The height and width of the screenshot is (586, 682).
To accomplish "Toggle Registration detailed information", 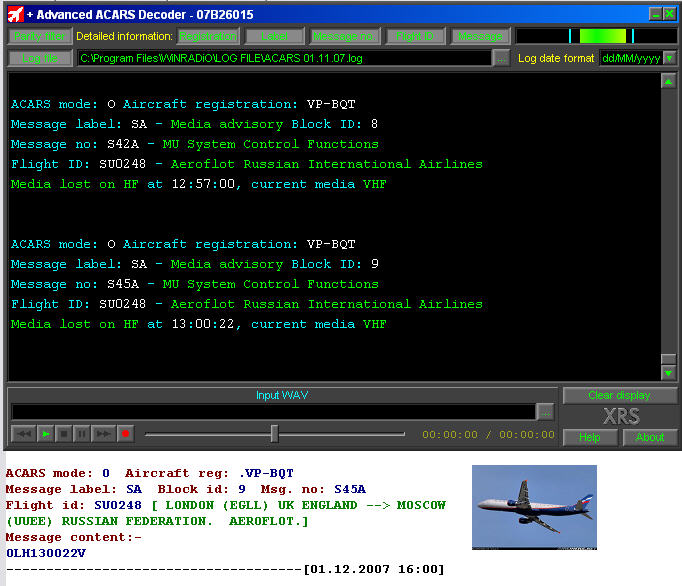I will click(208, 36).
